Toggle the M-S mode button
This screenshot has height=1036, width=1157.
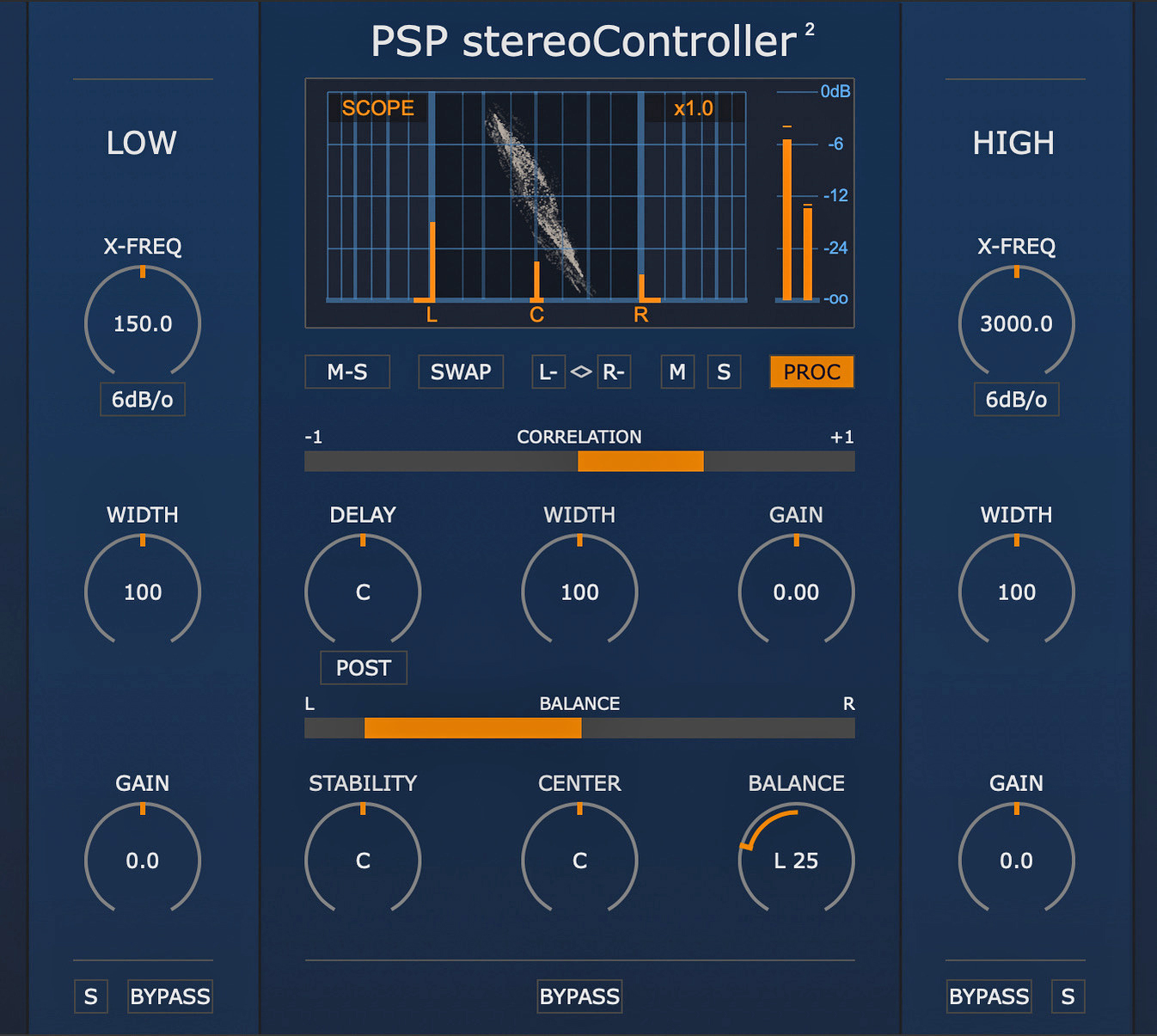pyautogui.click(x=347, y=372)
